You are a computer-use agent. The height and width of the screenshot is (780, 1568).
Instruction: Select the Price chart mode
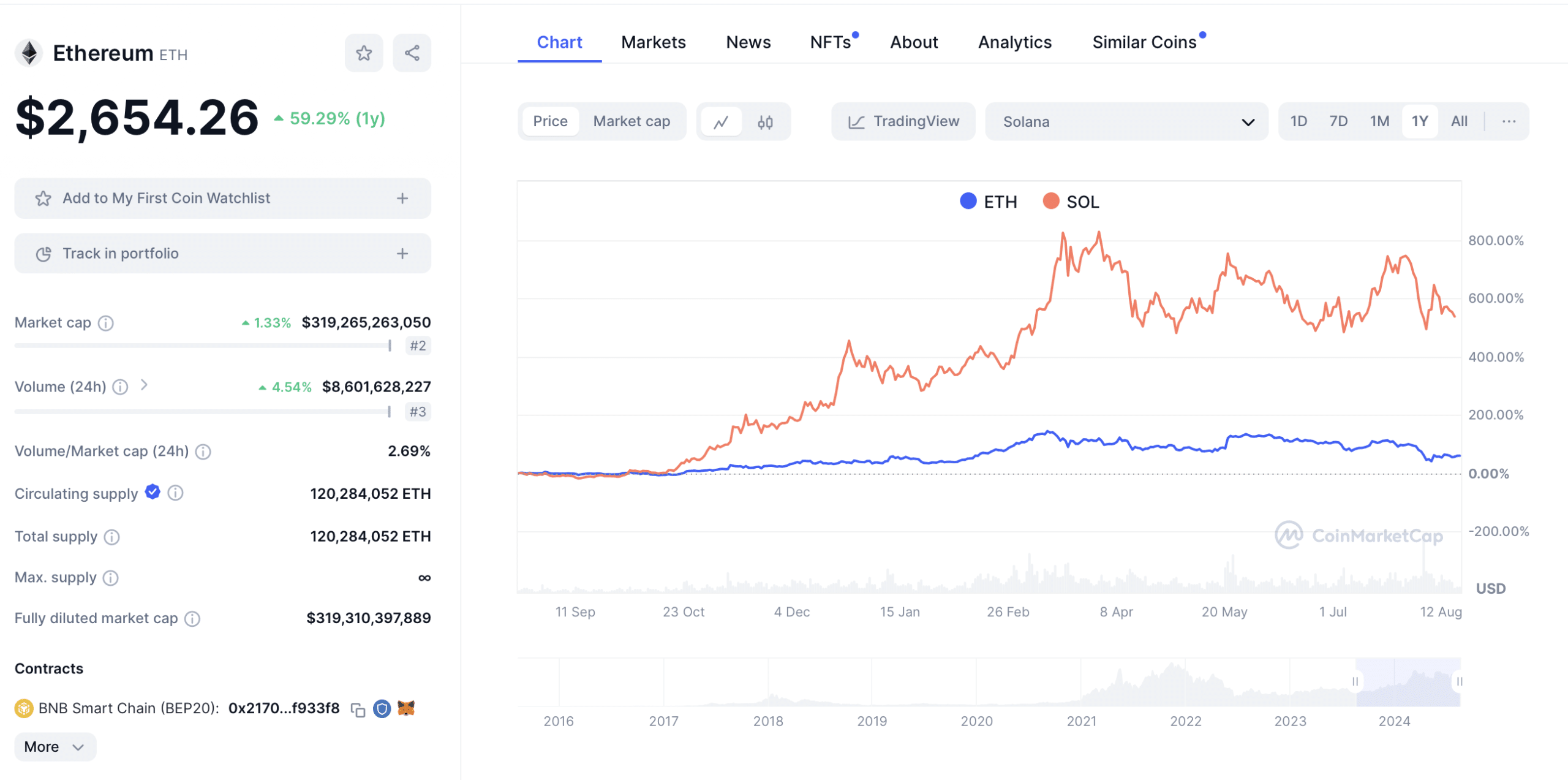[550, 121]
